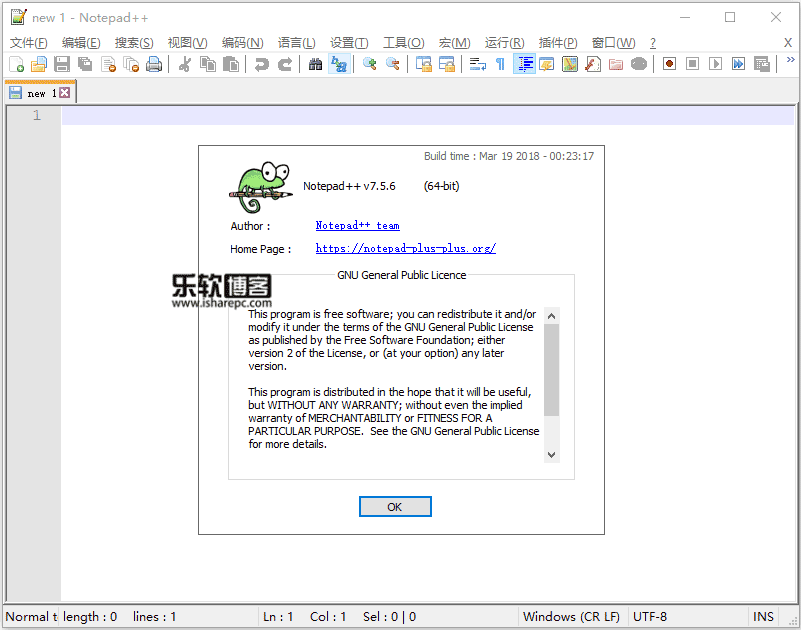Toggle synchronize horizontal scrolling icon
This screenshot has width=801, height=630.
(447, 64)
